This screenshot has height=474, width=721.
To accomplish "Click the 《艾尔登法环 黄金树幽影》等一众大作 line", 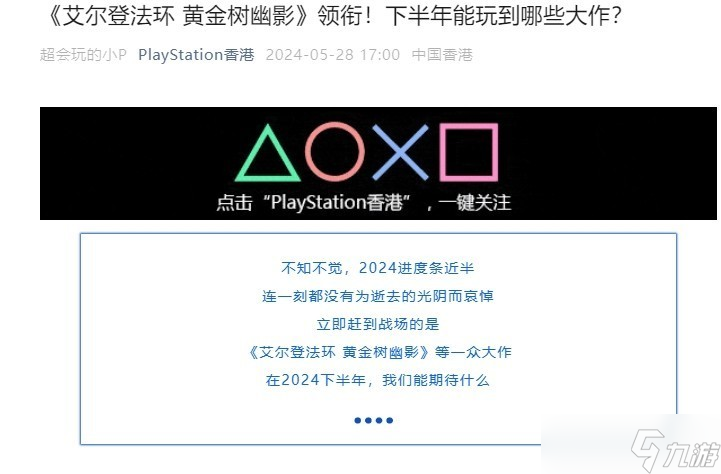I will (379, 353).
